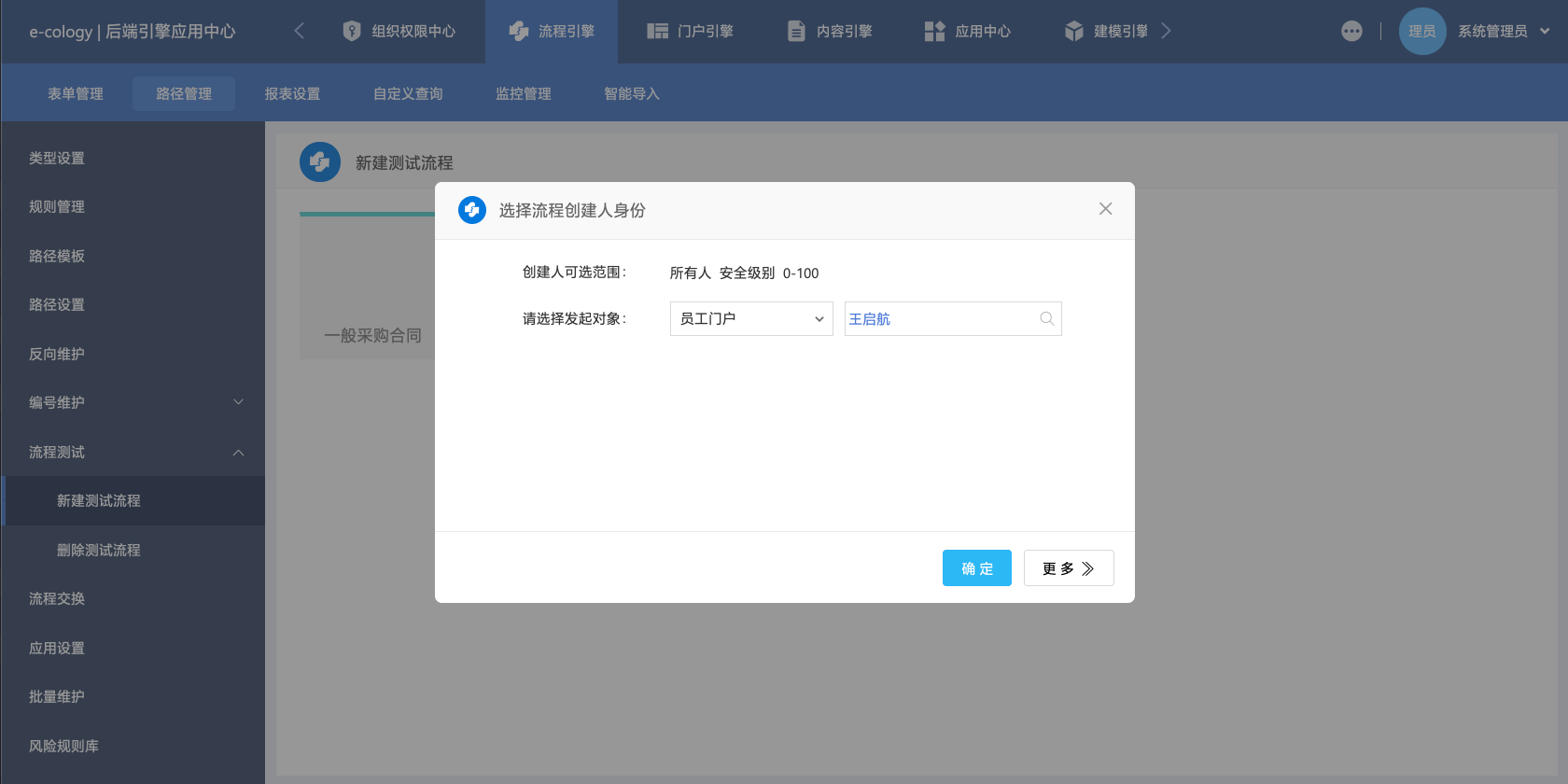Click the 流程引擎 puzzle icon in top nav
Viewport: 1568px width, 784px height.
519,31
